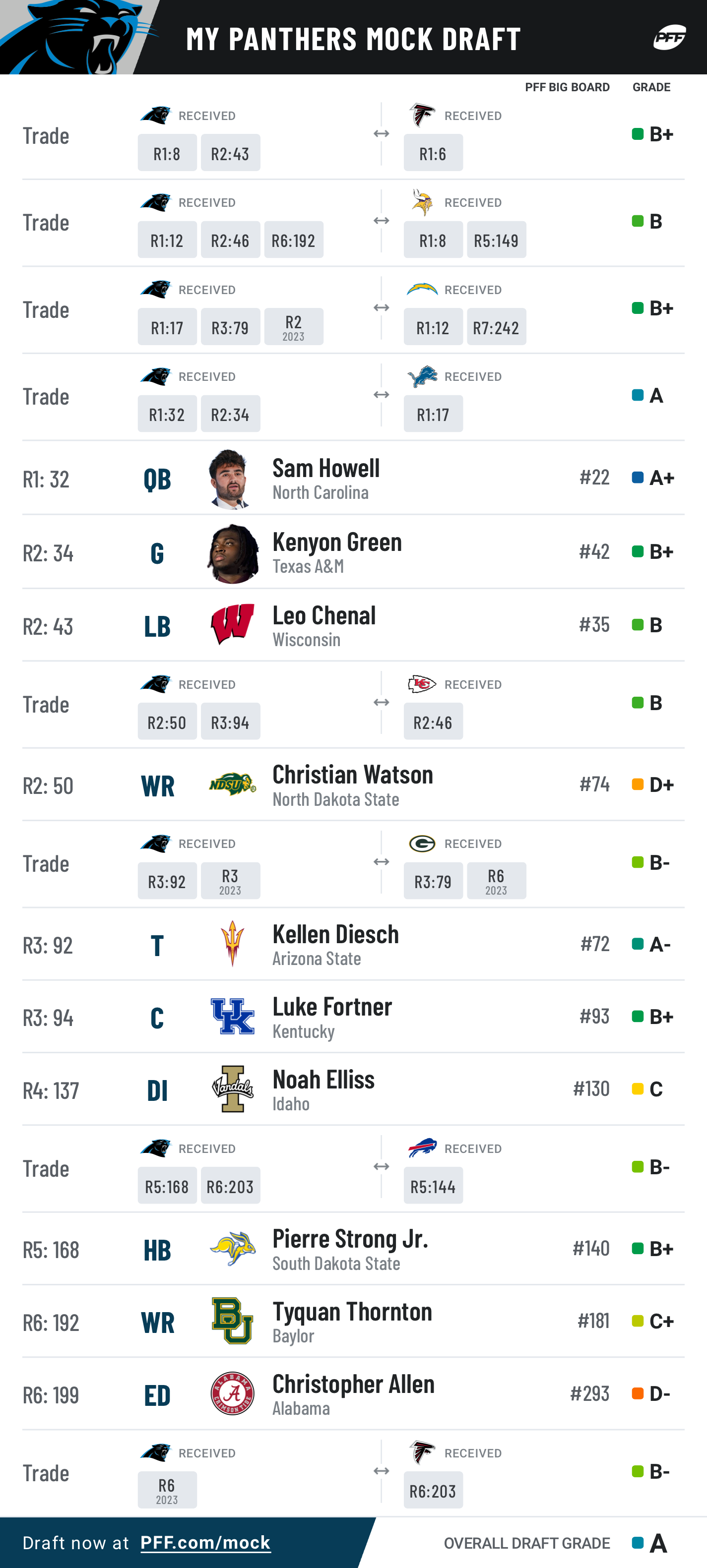Screen dimensions: 707x1568
Task: Click the Bills logo in trade row
Action: [x=422, y=1147]
